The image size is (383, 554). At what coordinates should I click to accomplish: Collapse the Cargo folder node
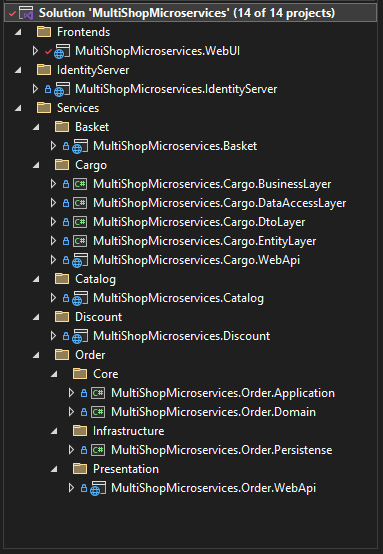[x=36, y=165]
